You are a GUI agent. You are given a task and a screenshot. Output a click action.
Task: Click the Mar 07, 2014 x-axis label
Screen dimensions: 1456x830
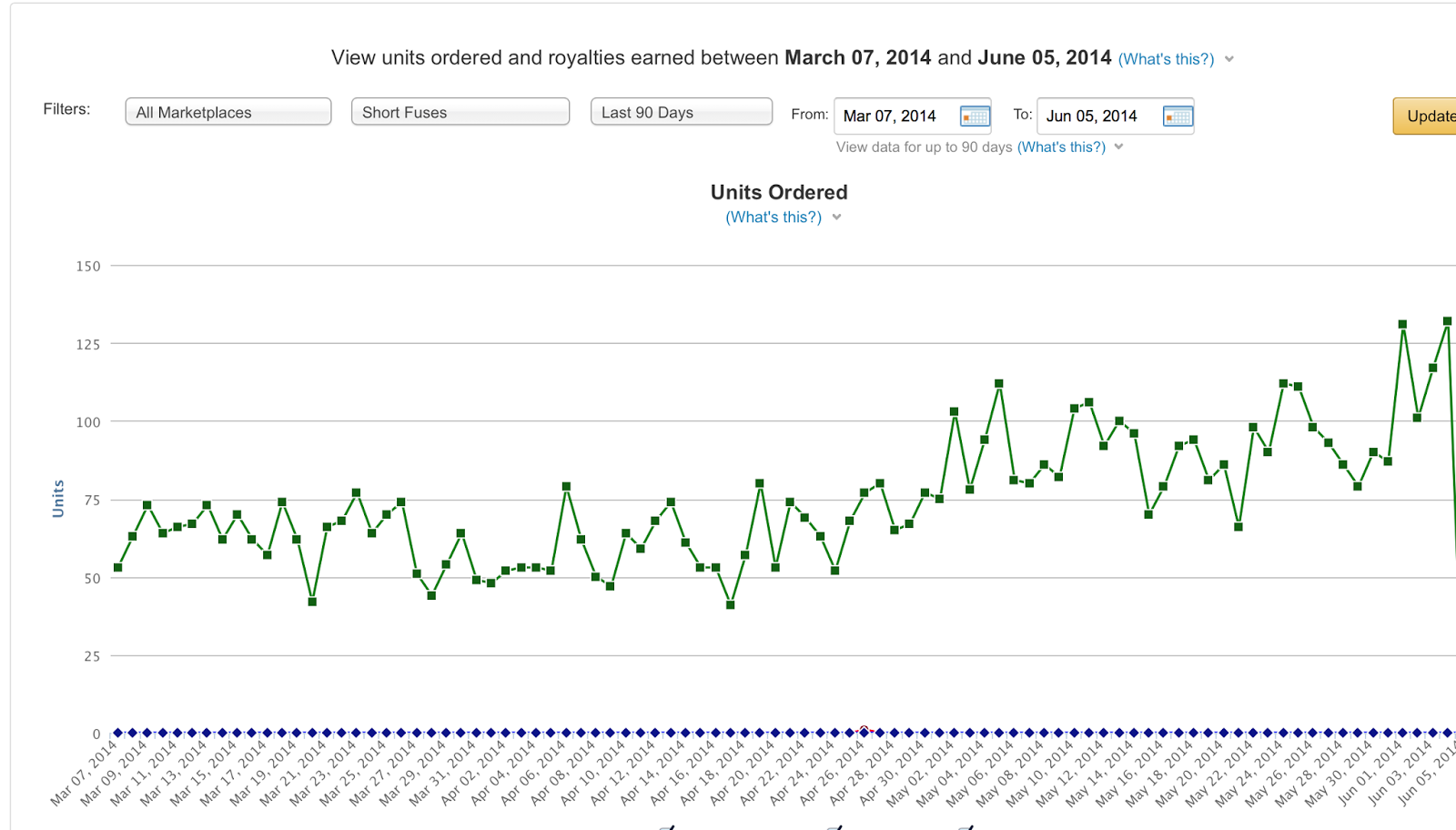(x=85, y=773)
